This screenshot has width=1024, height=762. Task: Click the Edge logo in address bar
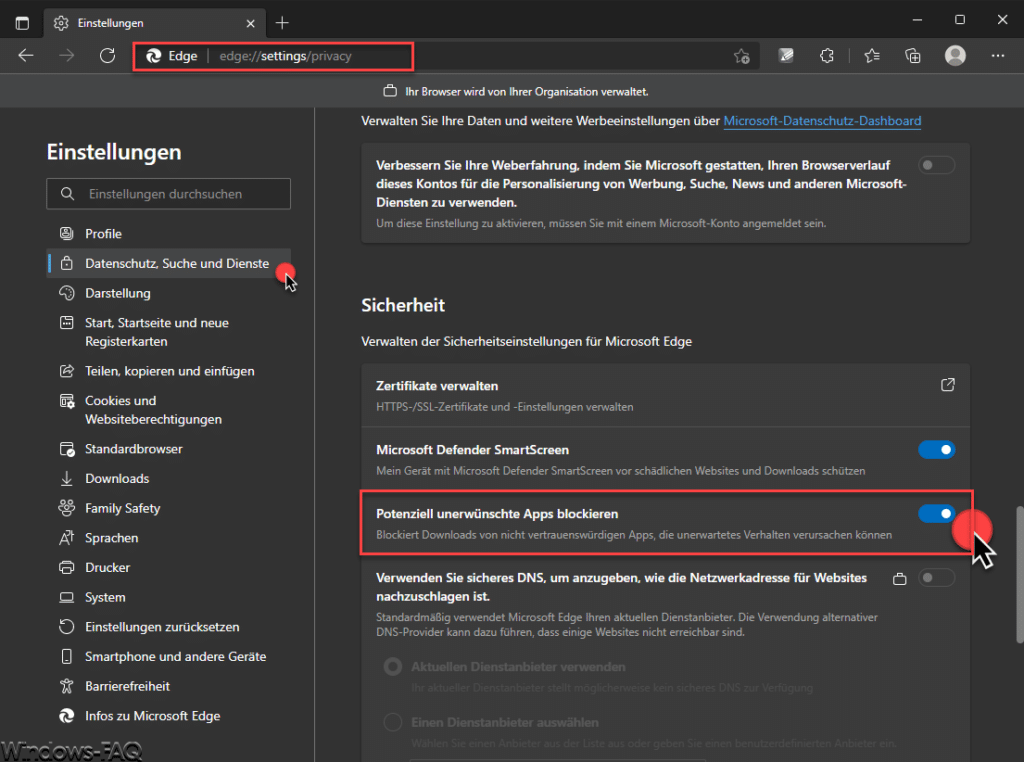click(153, 56)
